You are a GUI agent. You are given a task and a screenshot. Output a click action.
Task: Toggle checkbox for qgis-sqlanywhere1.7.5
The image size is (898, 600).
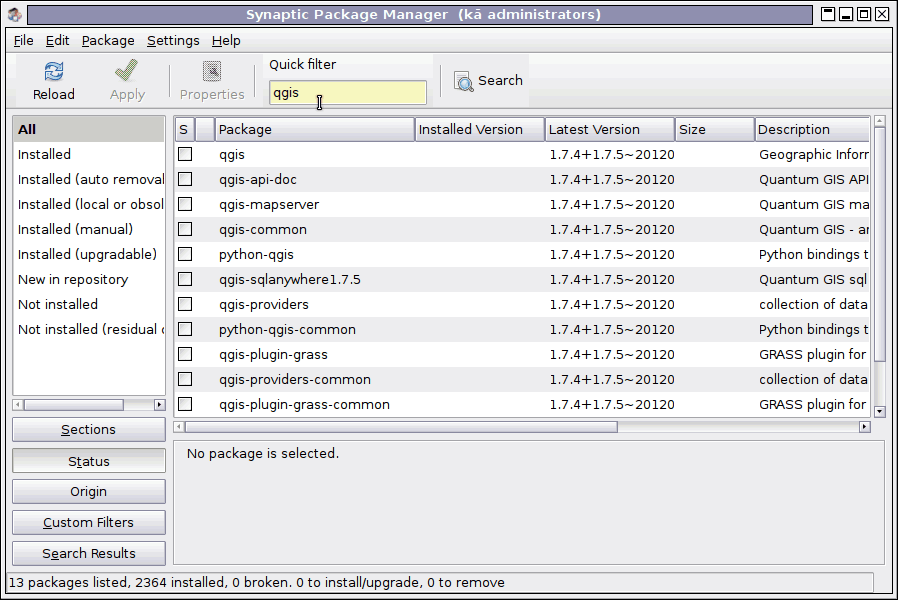pos(185,279)
